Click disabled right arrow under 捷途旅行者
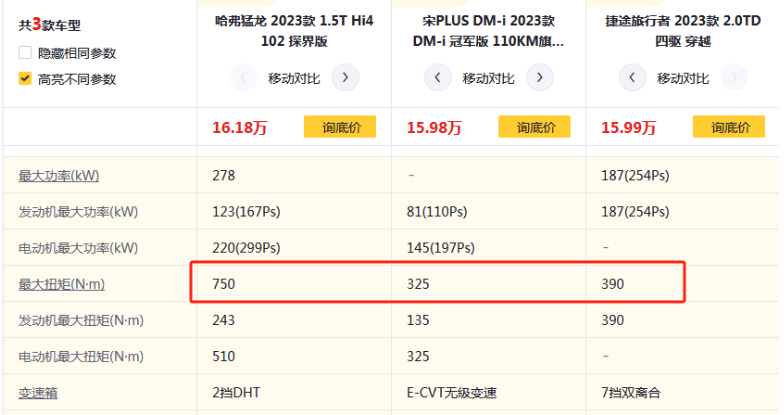This screenshot has height=415, width=784. pyautogui.click(x=734, y=78)
